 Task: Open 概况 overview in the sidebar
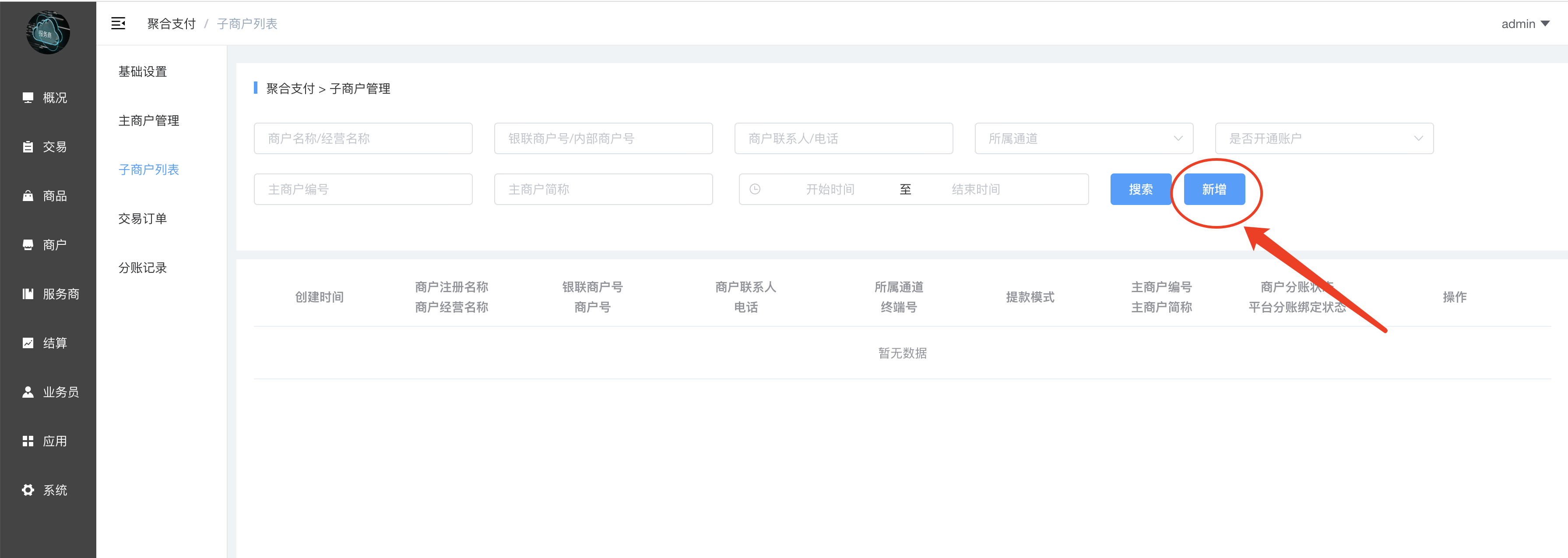[x=46, y=98]
